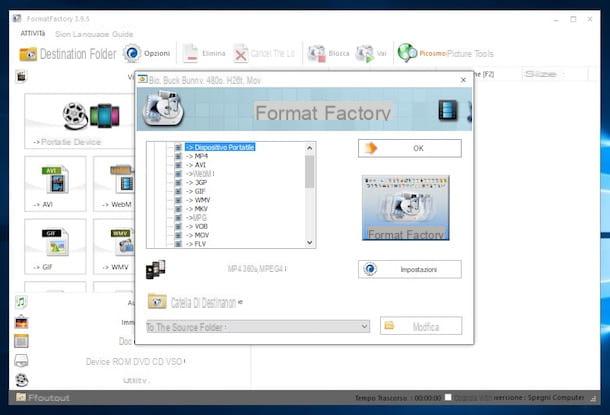Open the Destination Folder toolbar button
Viewport: 610px width, 415px height.
point(68,54)
